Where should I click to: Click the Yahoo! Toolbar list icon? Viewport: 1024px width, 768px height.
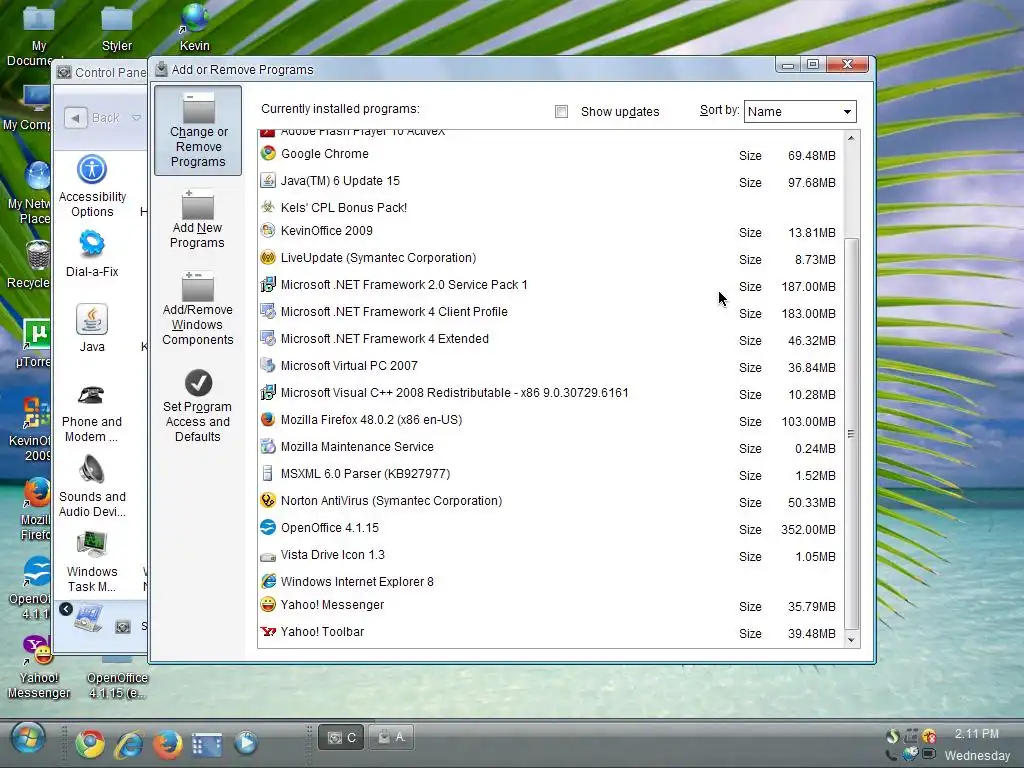[268, 632]
